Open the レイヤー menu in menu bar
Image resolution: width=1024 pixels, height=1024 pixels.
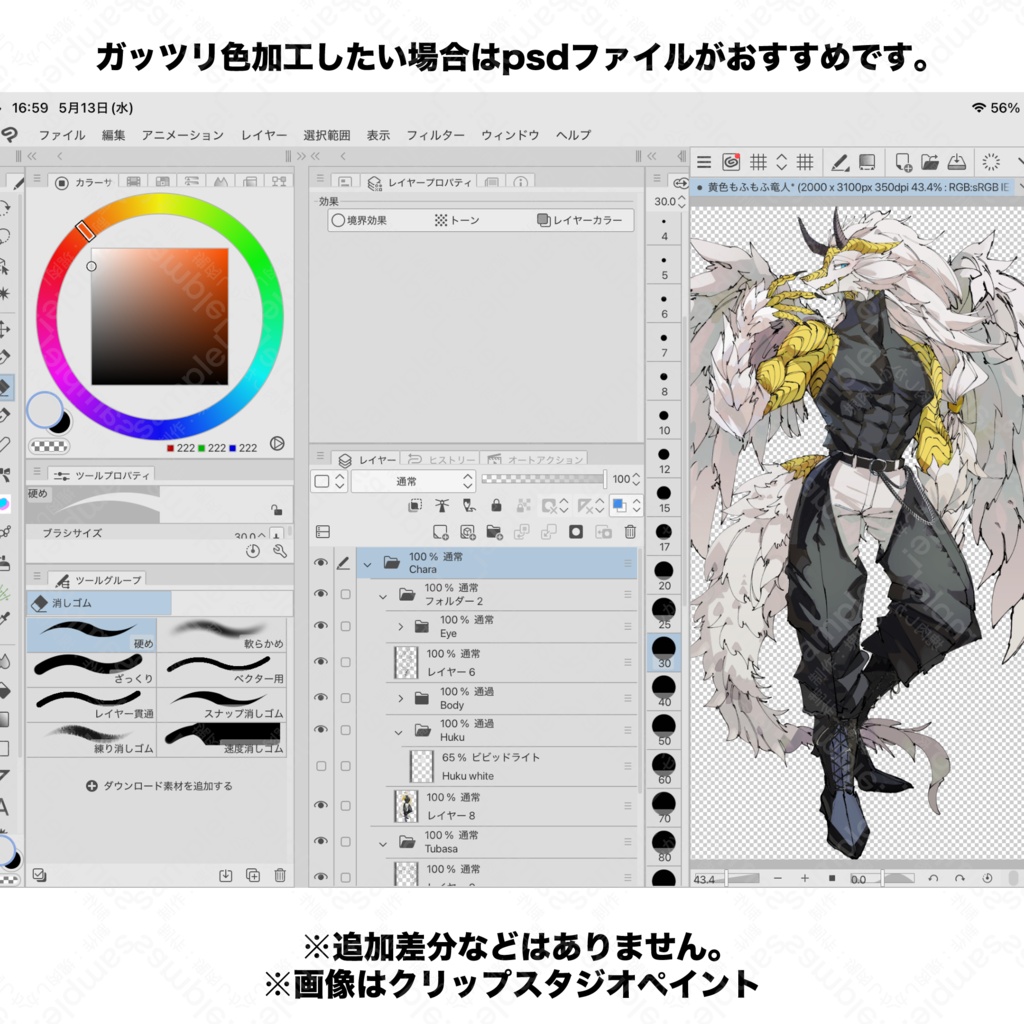point(264,135)
